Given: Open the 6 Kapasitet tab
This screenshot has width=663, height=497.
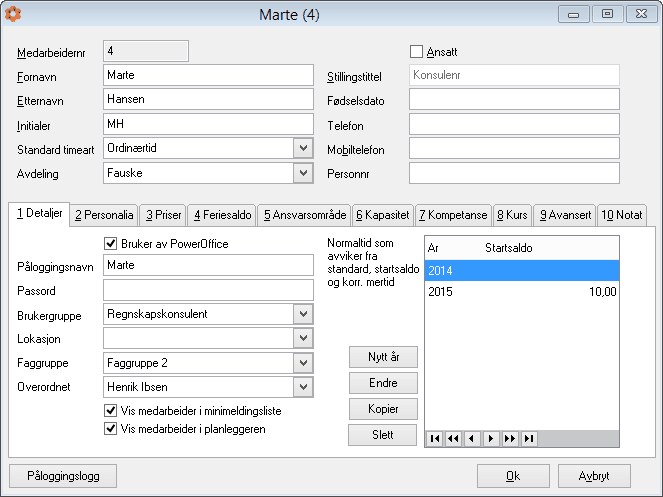Looking at the screenshot, I should [x=383, y=215].
